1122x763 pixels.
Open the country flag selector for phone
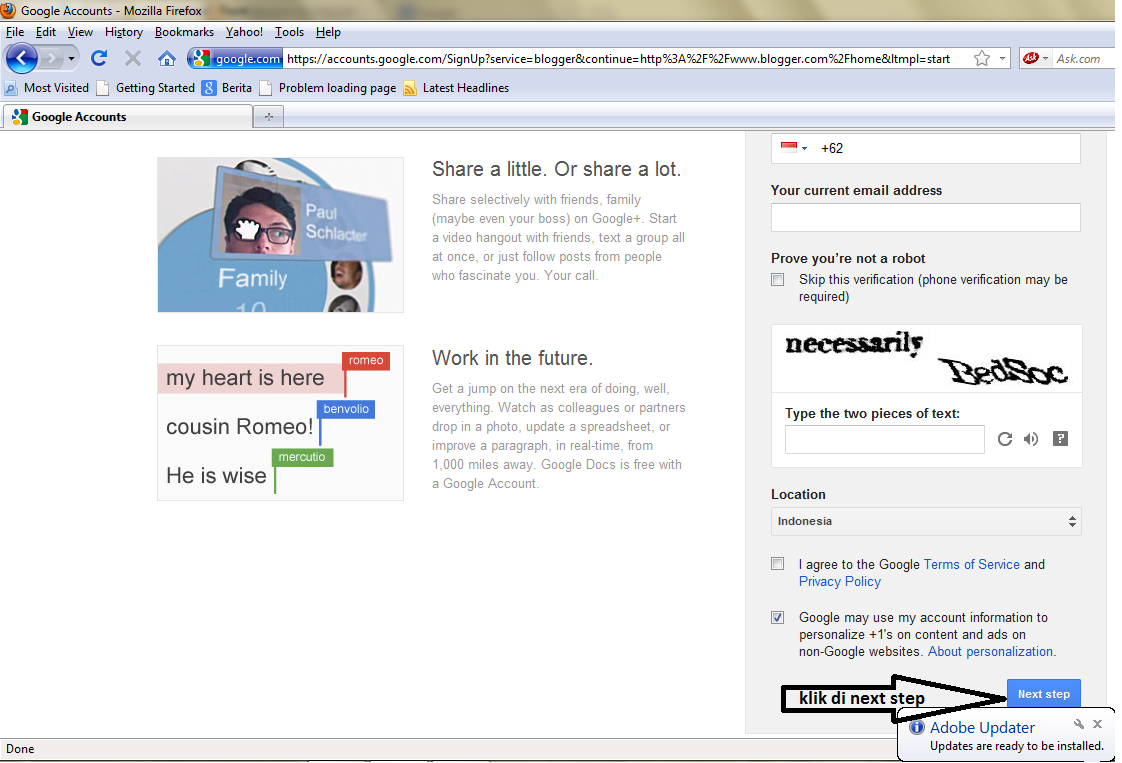click(794, 148)
